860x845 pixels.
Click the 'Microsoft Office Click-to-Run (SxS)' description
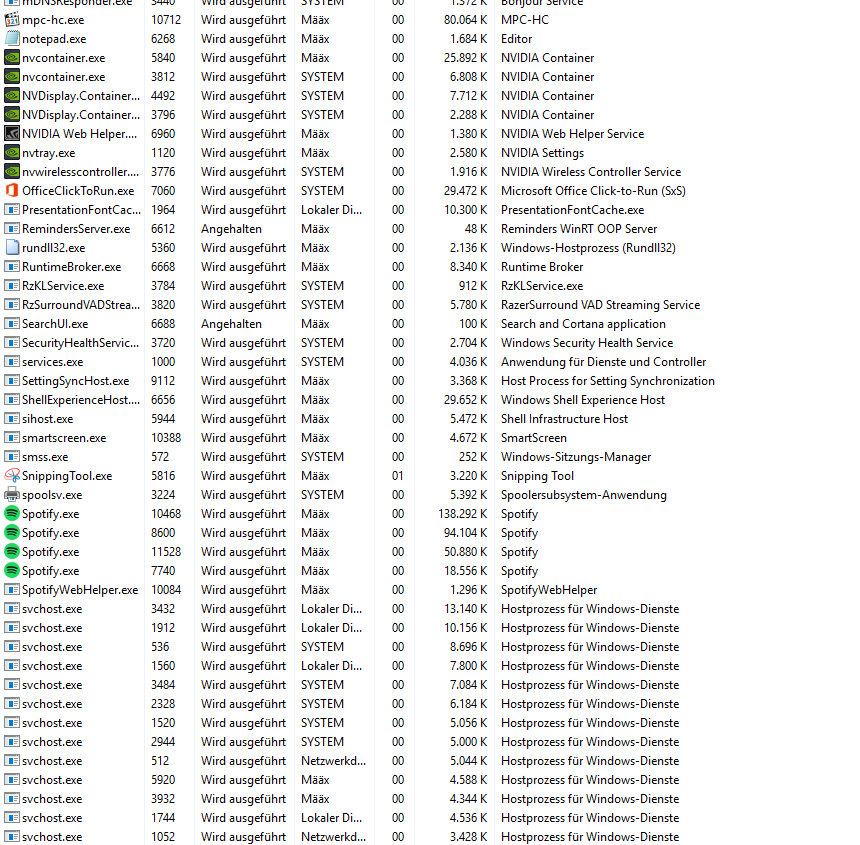coord(593,191)
